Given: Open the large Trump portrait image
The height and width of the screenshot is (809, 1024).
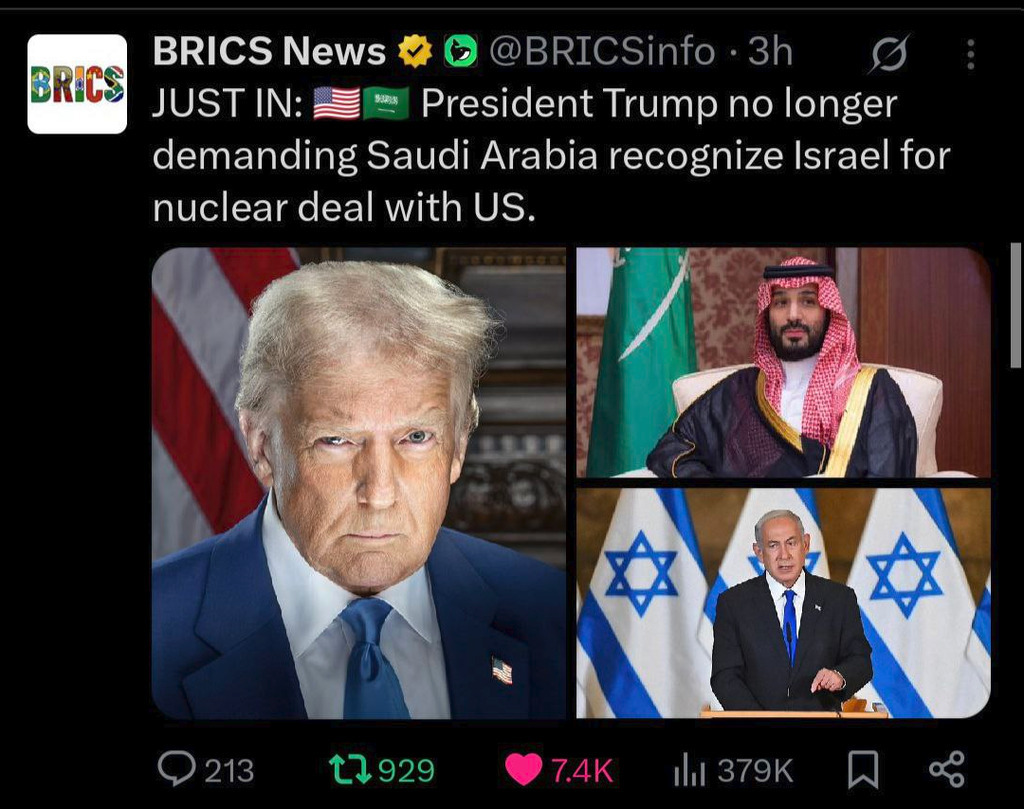Looking at the screenshot, I should [x=359, y=483].
